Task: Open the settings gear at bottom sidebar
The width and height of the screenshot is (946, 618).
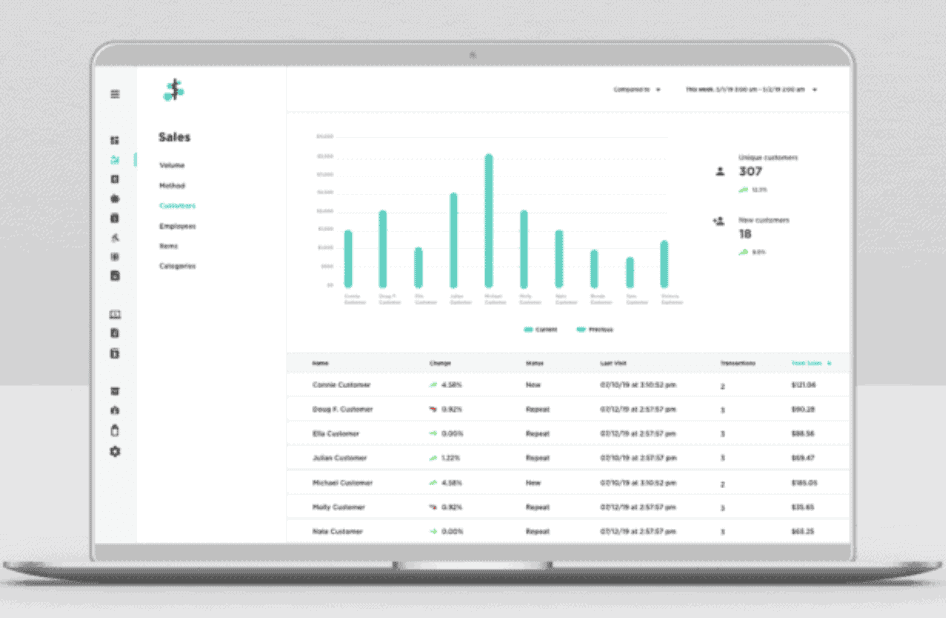Action: coord(115,451)
